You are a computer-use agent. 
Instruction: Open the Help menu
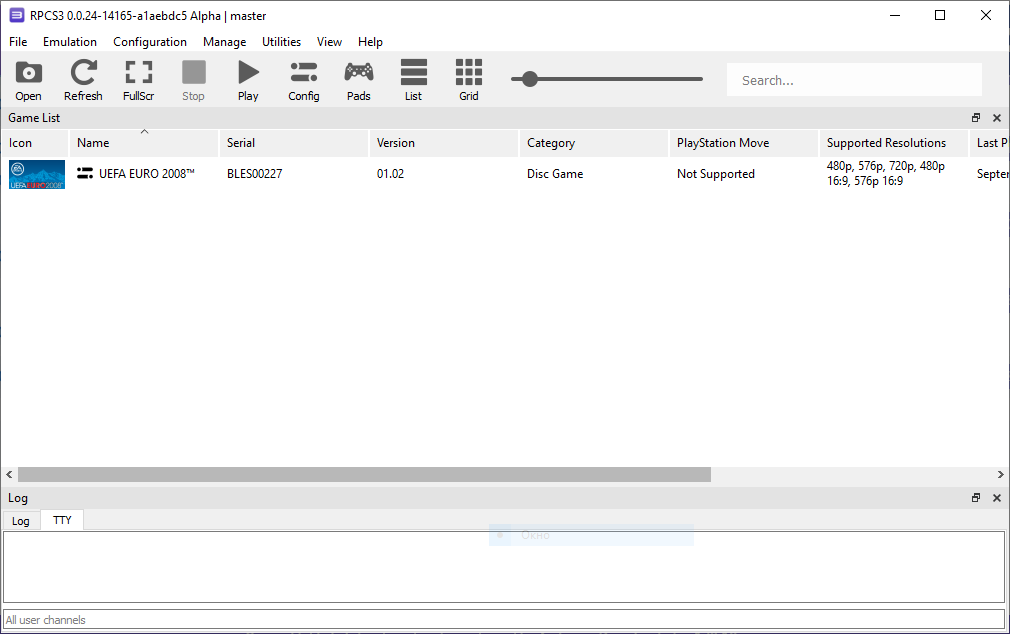coord(370,42)
